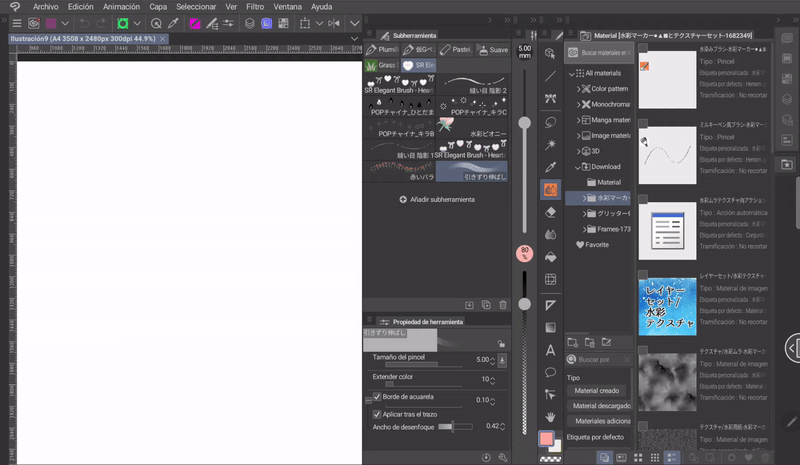This screenshot has width=800, height=465.
Task: Toggle the Borde de acuarela checkbox
Action: coord(377,397)
